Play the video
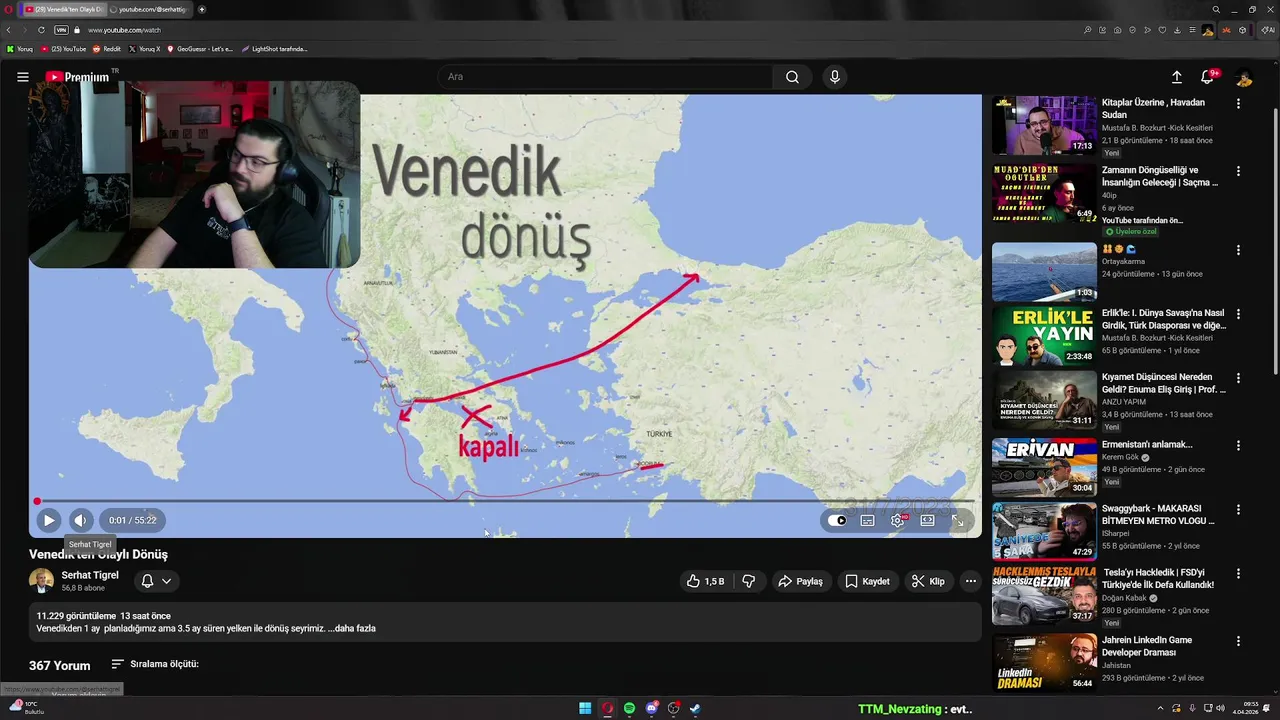The image size is (1280, 720). point(48,520)
